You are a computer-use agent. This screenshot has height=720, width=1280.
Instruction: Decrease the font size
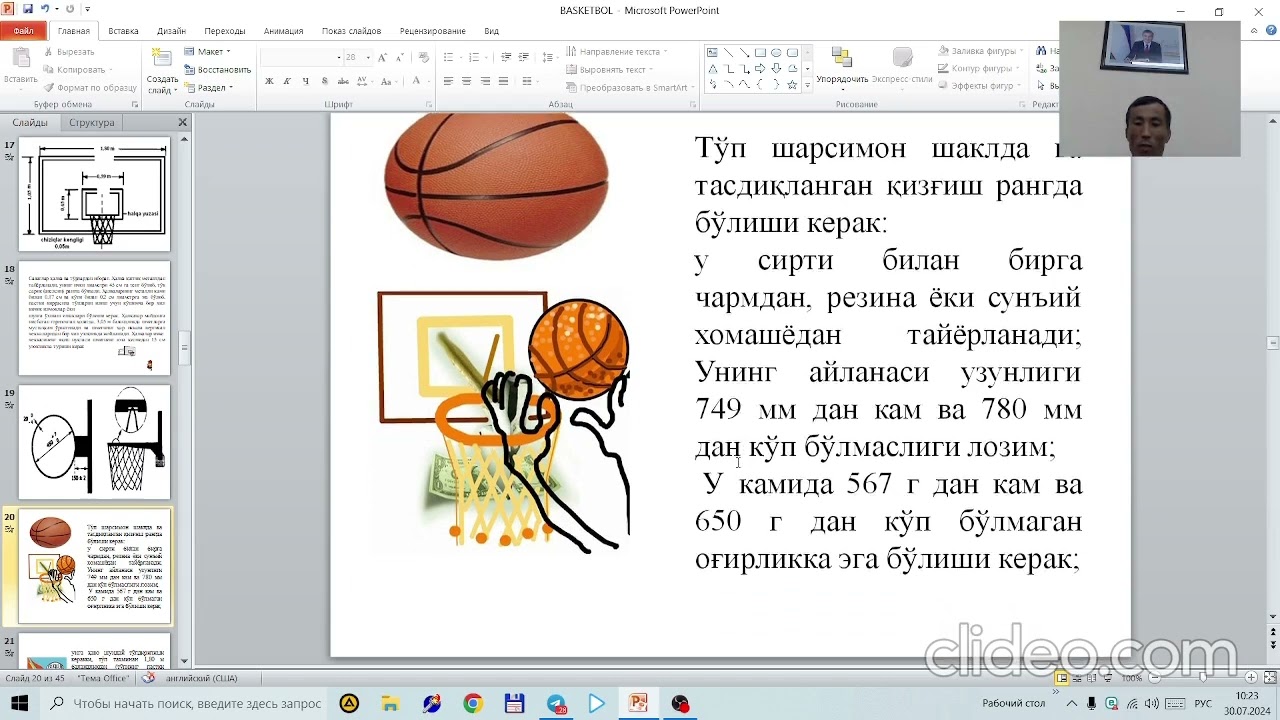click(x=401, y=58)
